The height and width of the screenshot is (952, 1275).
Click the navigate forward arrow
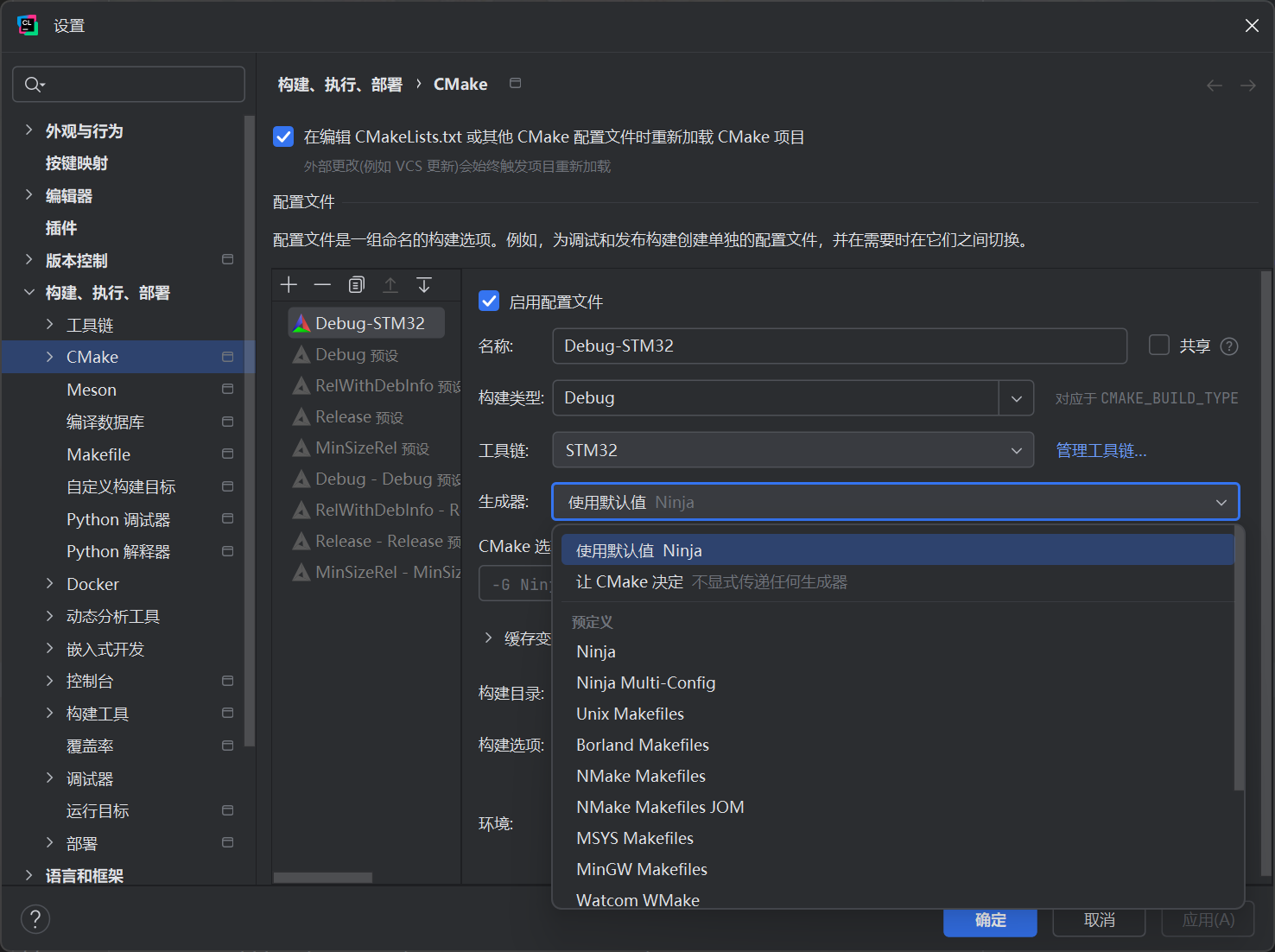click(x=1248, y=85)
